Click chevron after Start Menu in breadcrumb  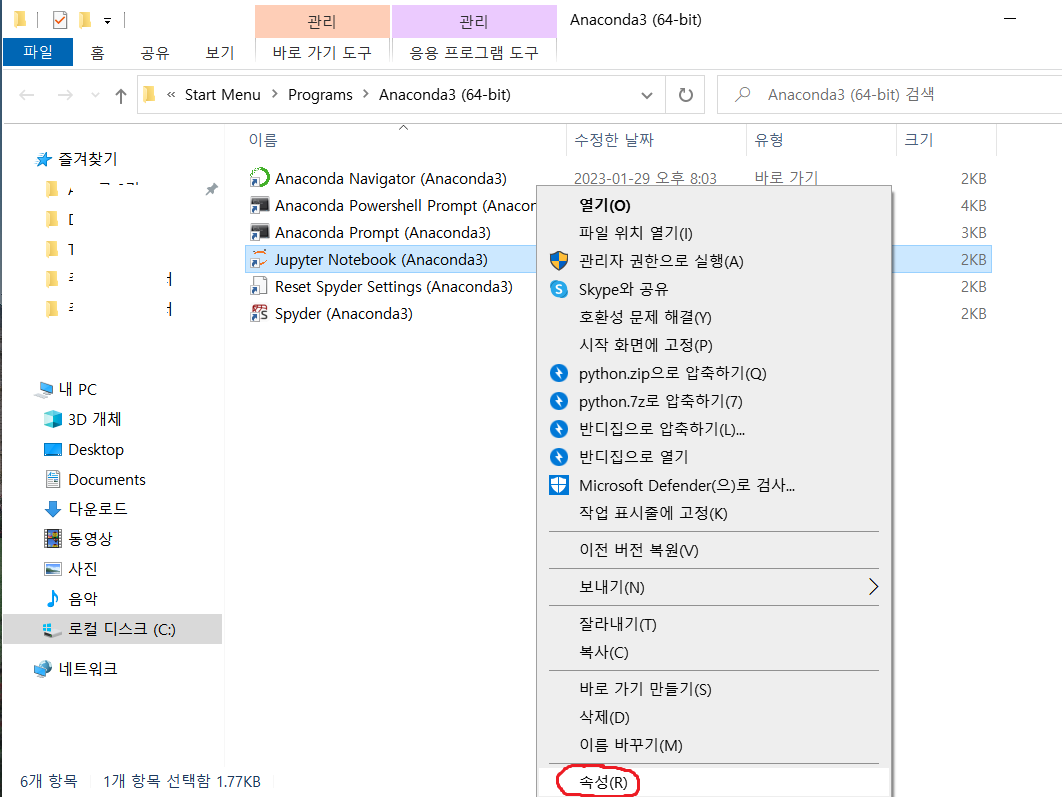[274, 94]
